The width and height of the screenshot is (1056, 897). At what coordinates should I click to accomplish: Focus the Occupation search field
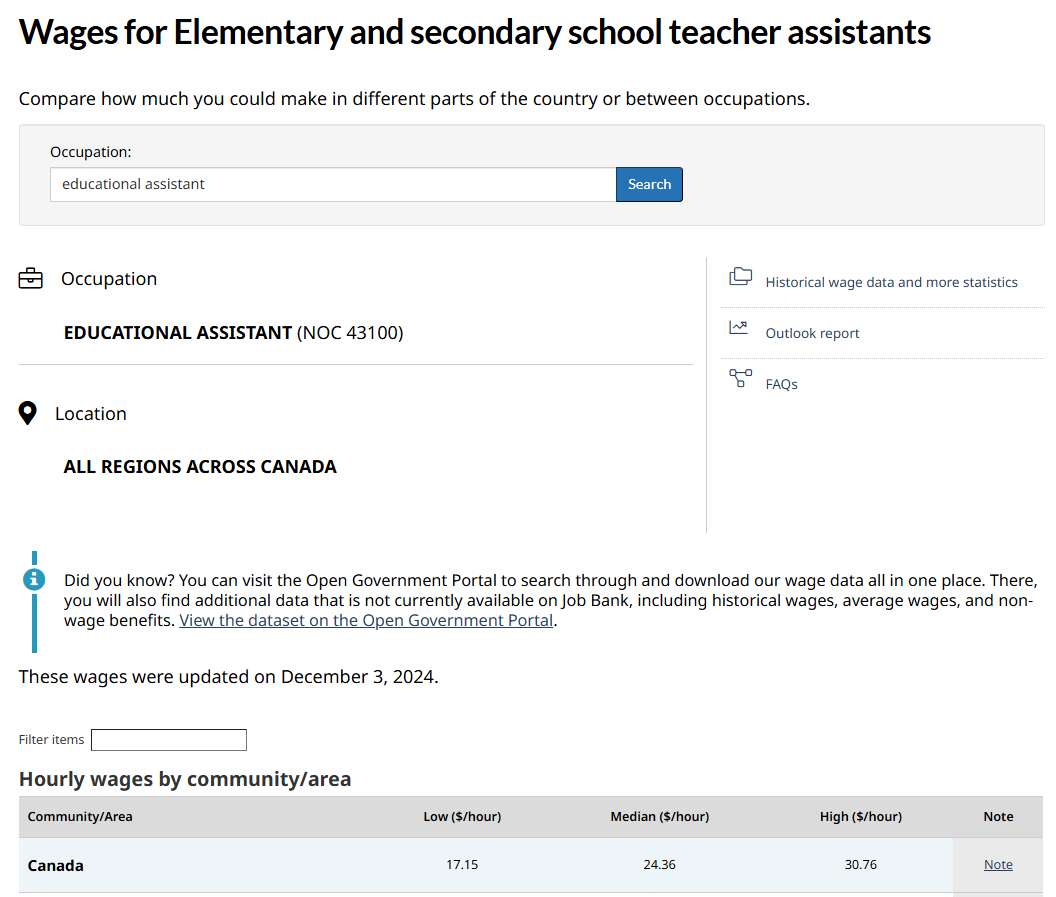pos(333,184)
